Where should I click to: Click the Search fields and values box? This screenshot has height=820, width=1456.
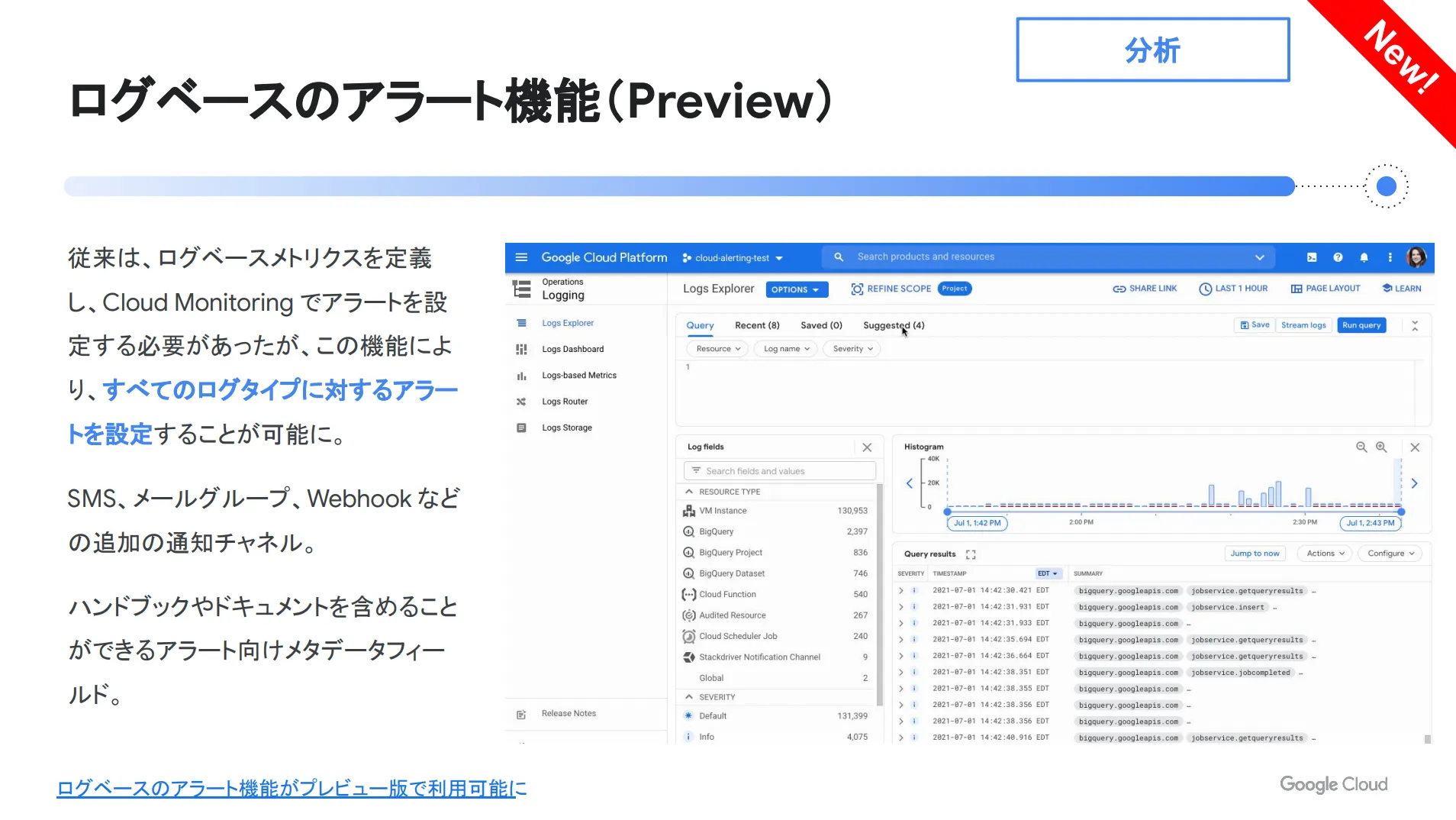coord(779,471)
